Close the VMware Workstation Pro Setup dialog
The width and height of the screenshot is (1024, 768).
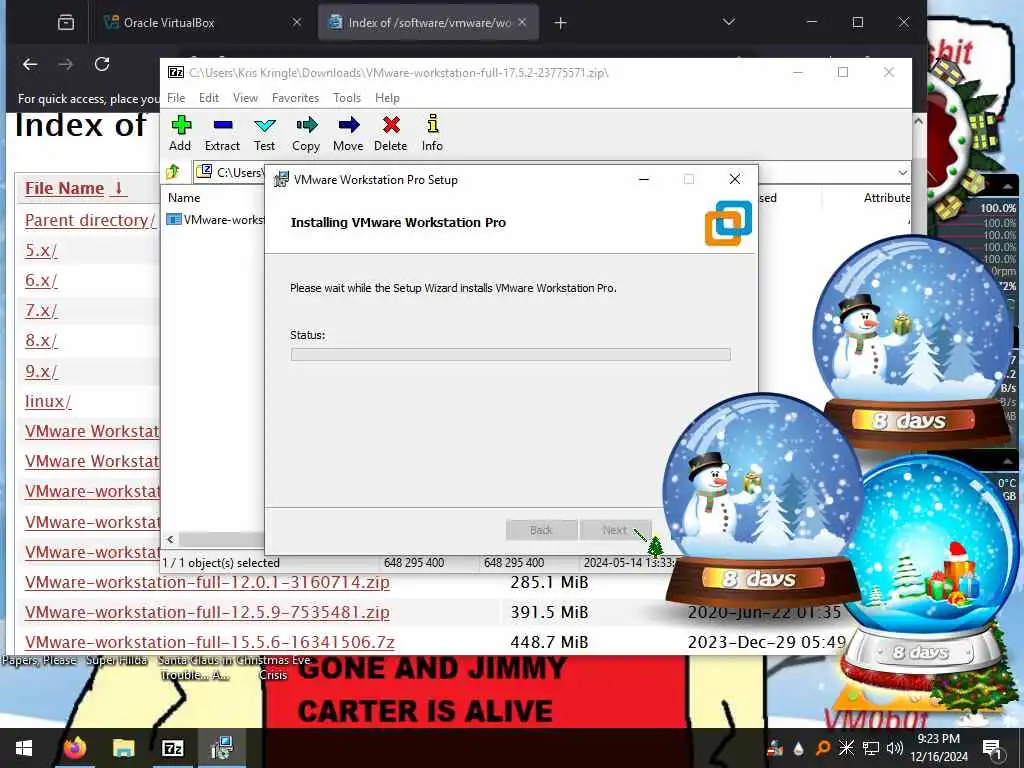[x=735, y=180]
